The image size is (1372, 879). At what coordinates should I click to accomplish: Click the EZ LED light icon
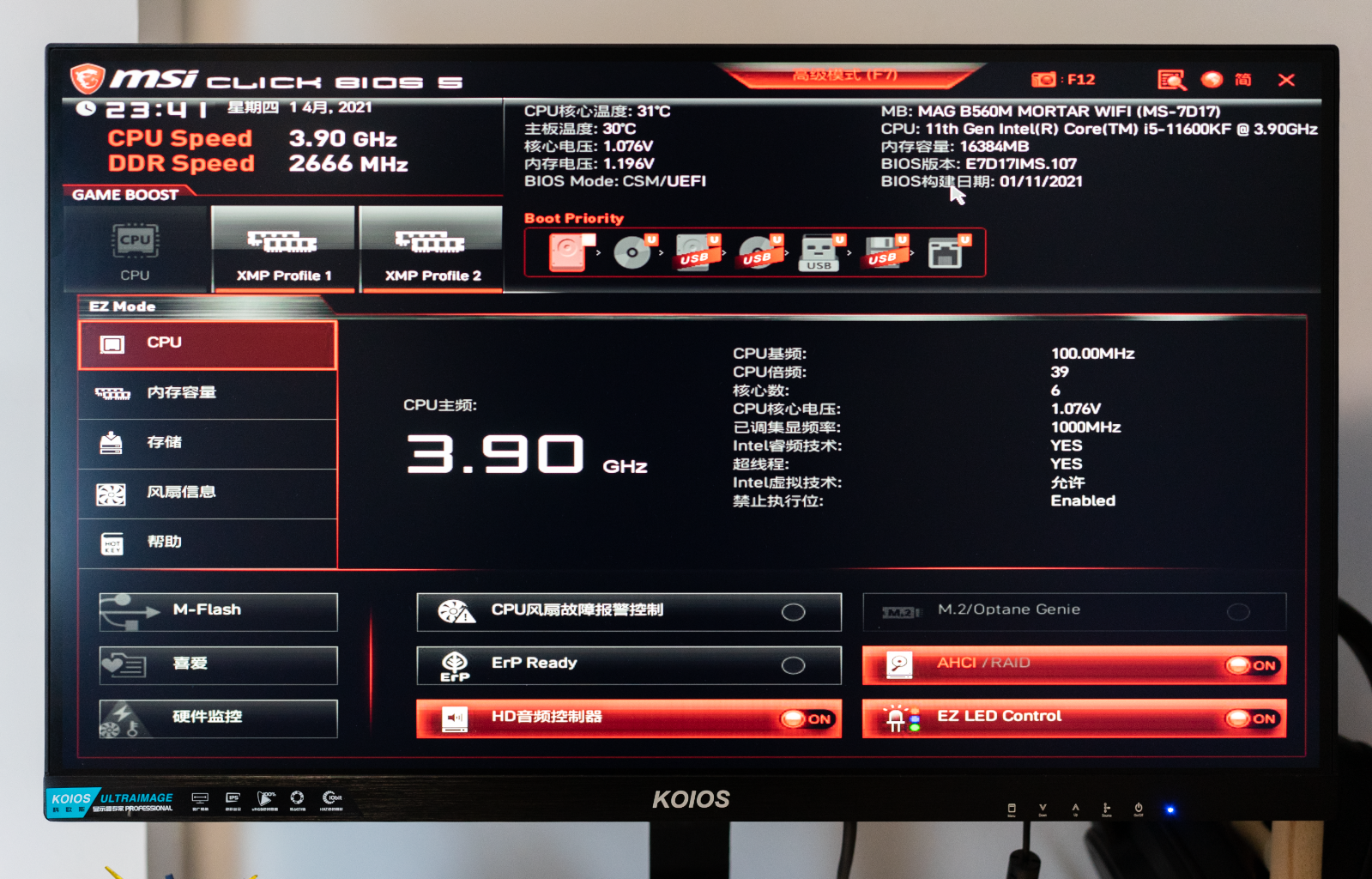point(901,719)
